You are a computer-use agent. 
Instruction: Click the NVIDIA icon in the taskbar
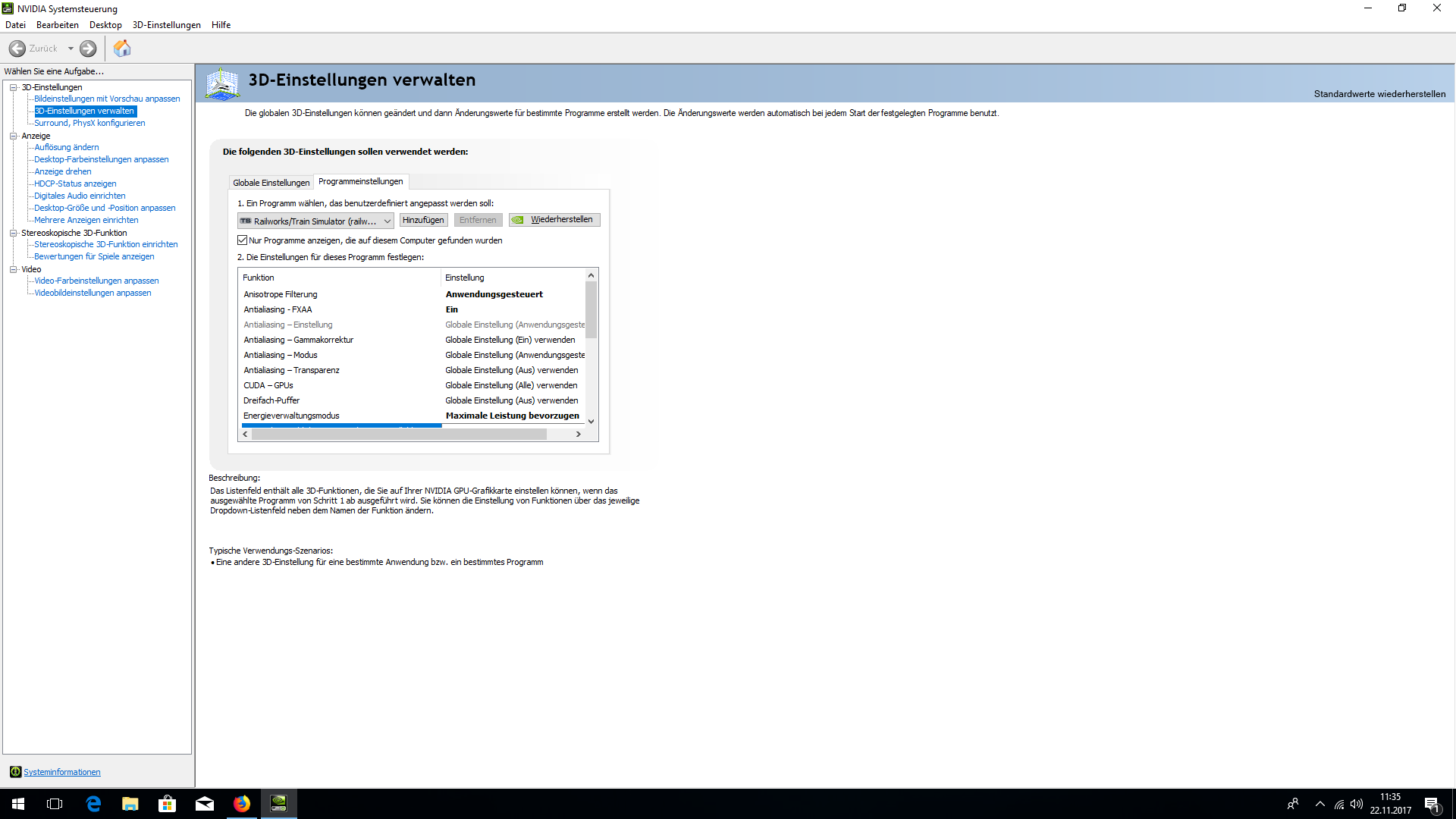pyautogui.click(x=278, y=804)
